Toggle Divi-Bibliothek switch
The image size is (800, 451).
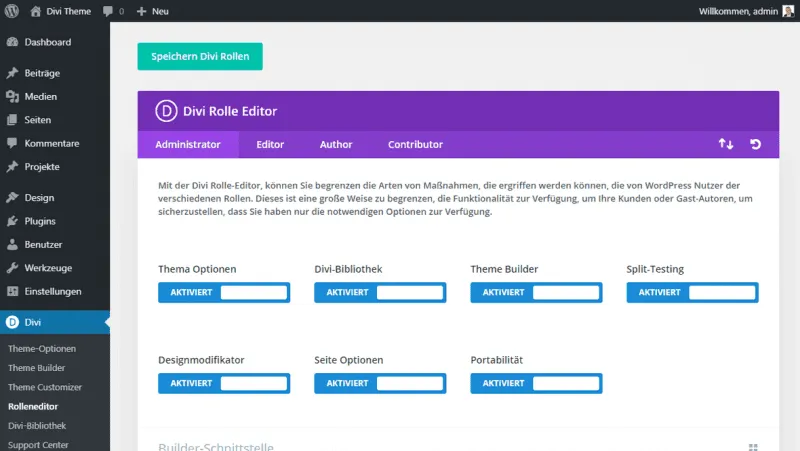coord(380,292)
